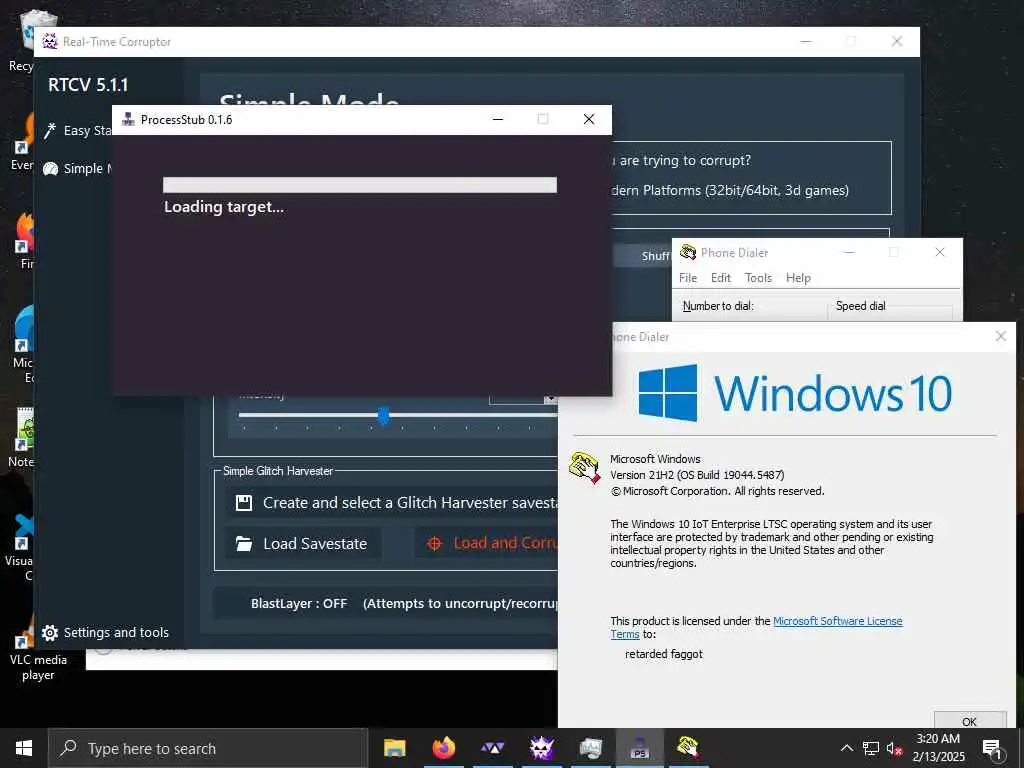Click the Number to dial label
The width and height of the screenshot is (1024, 768).
pos(718,306)
